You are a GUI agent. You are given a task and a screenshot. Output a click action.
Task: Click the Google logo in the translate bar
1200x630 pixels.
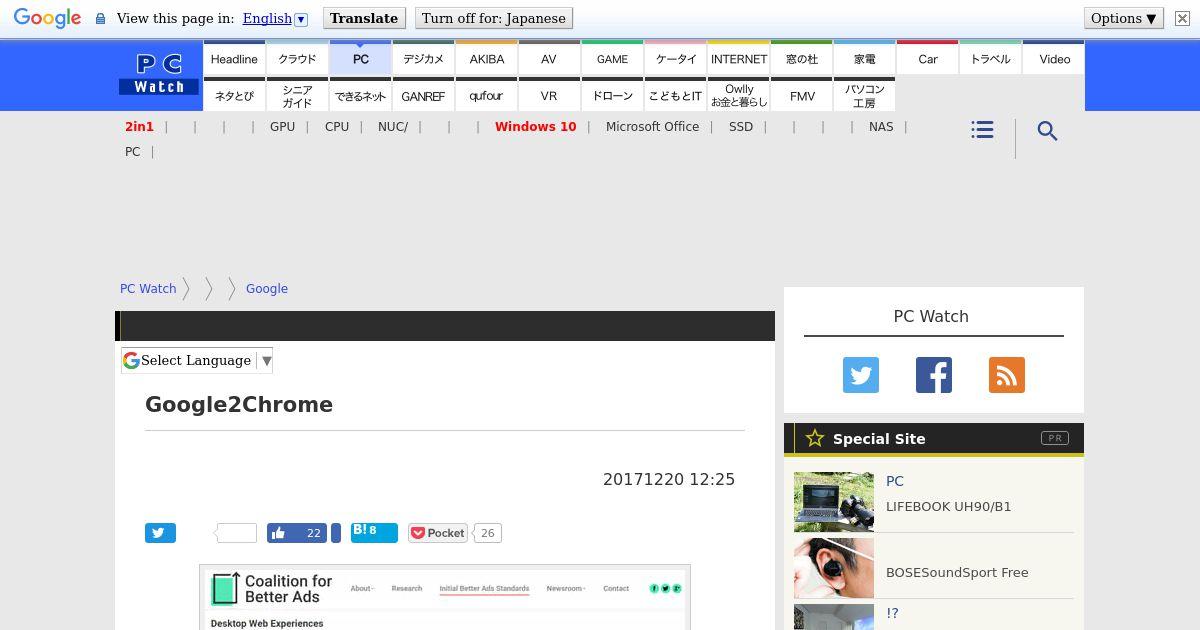[x=47, y=19]
